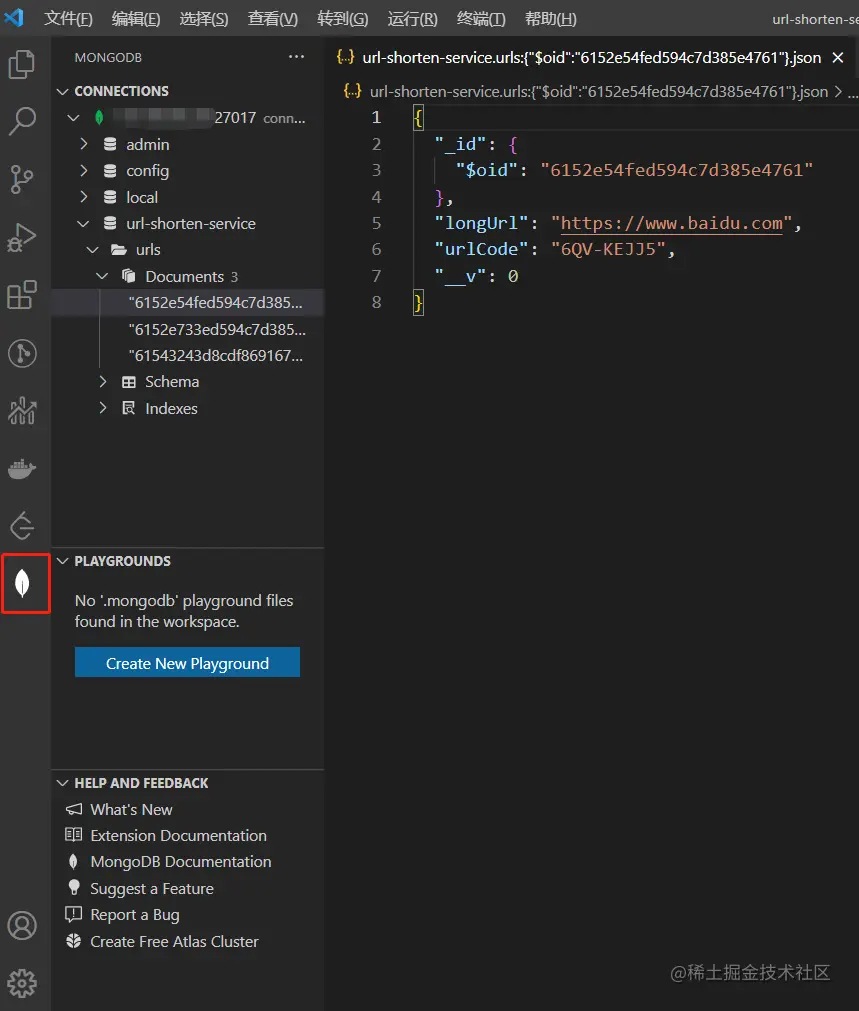Open Source Control view in activity bar
This screenshot has width=859, height=1011.
(x=22, y=179)
